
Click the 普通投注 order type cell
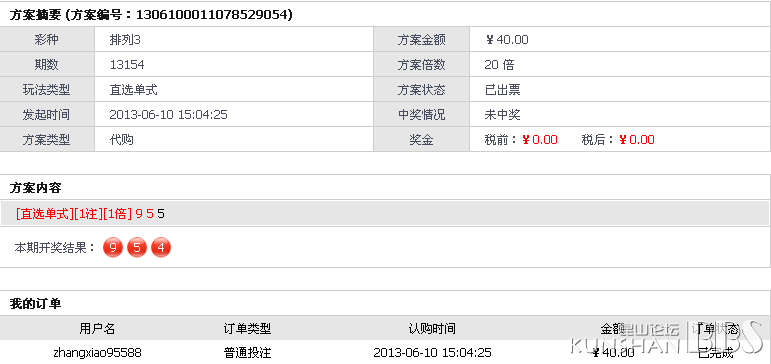247,353
